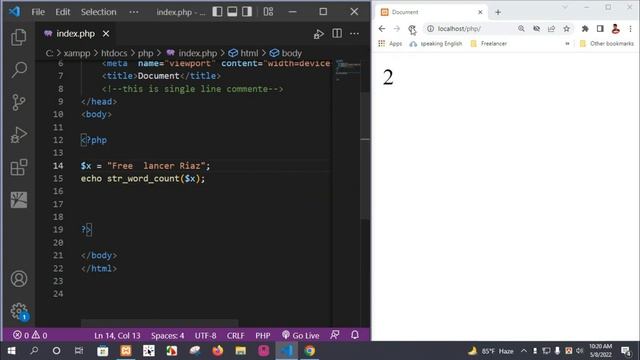Open Run and Debug view
Screen dimensions: 640x360
click(x=19, y=135)
